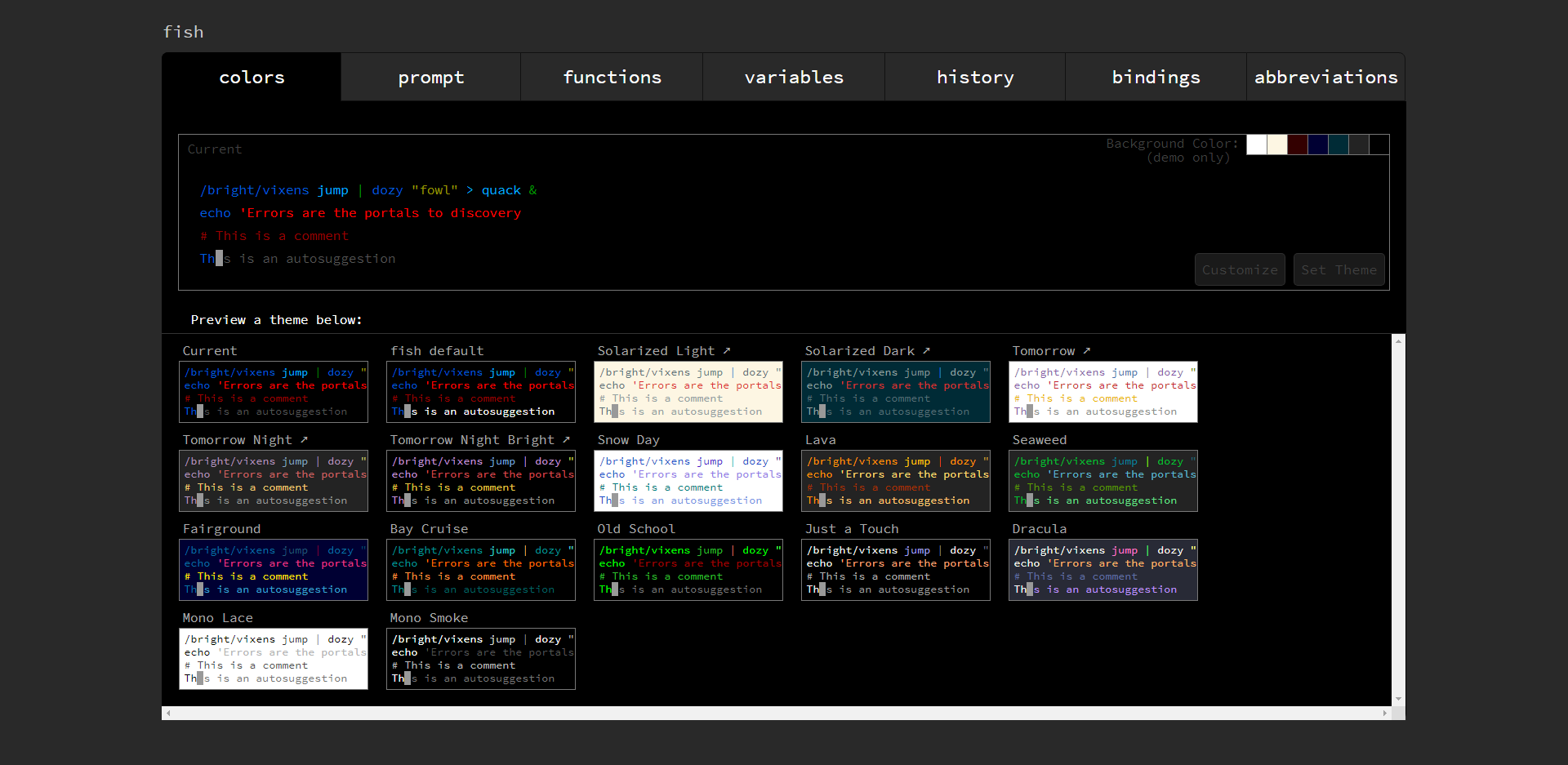Preview the Solarized Dark theme
Screen dimensions: 1568x765
[896, 392]
